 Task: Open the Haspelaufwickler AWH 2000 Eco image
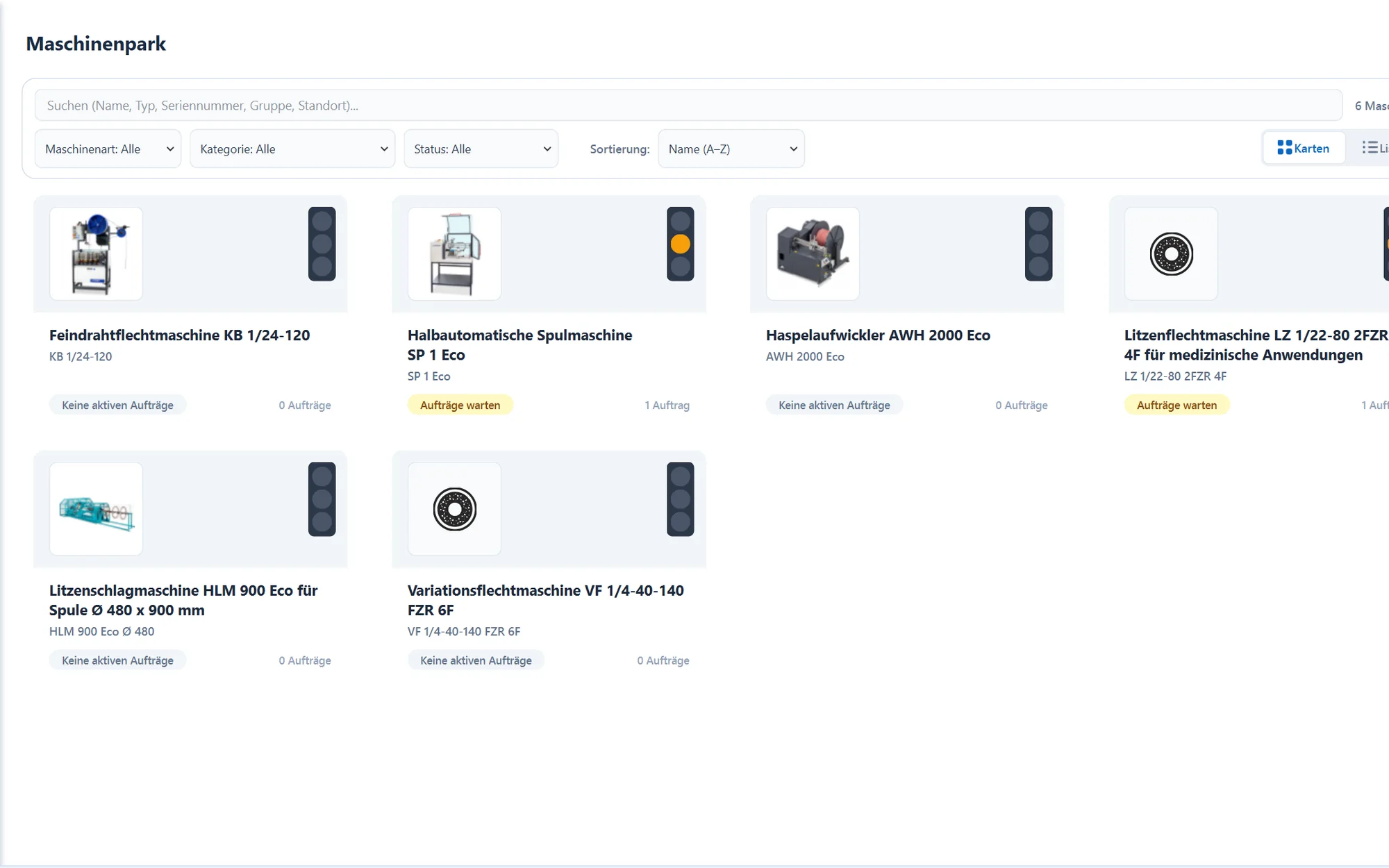tap(813, 253)
